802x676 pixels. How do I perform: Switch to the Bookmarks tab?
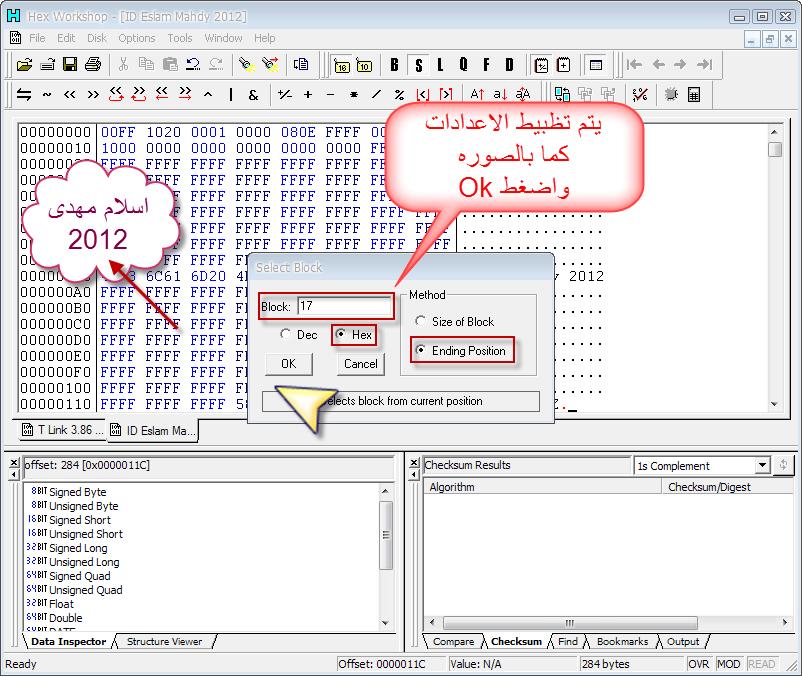pos(622,641)
